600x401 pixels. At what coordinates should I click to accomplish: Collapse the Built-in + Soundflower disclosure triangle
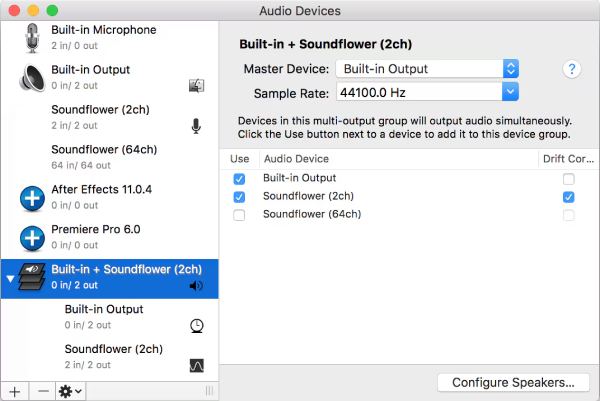coord(10,278)
